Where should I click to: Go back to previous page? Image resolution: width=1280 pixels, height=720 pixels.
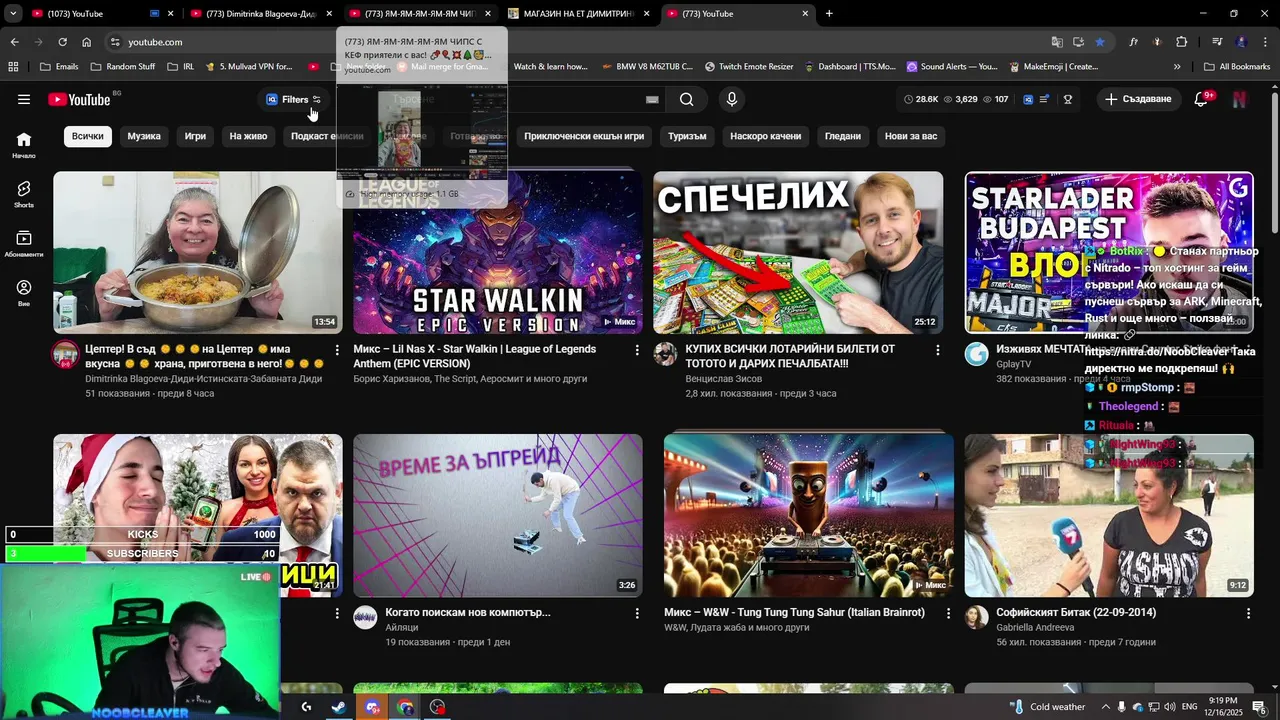pos(14,42)
